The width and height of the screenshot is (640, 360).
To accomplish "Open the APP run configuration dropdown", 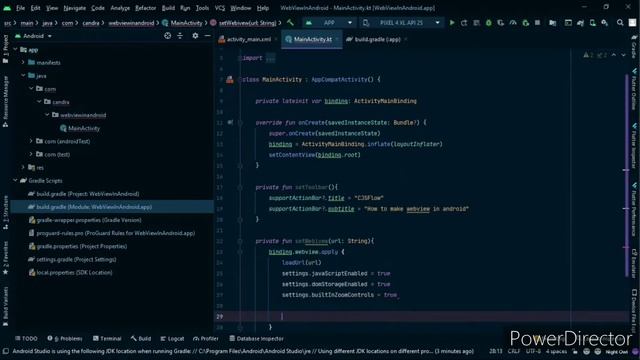I will pyautogui.click(x=329, y=23).
